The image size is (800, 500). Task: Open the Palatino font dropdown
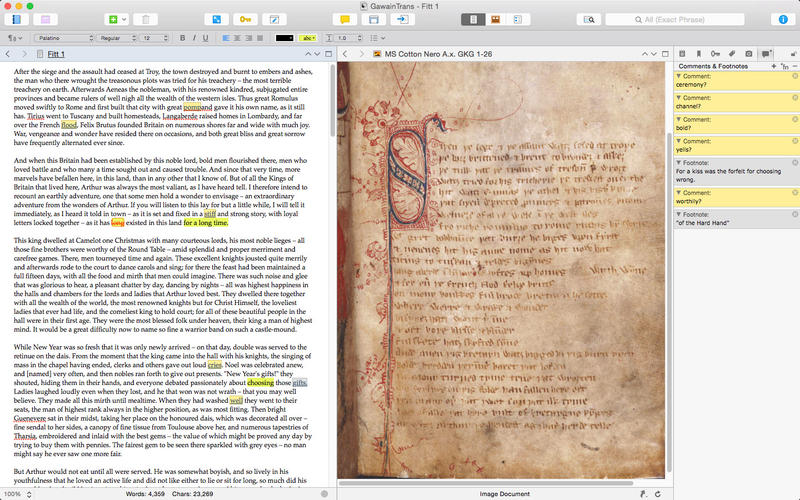(x=62, y=38)
